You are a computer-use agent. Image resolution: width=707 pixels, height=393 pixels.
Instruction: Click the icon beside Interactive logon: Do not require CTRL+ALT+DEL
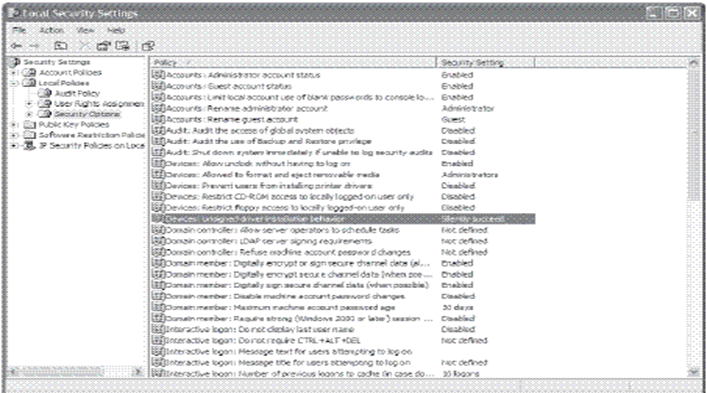tap(158, 340)
